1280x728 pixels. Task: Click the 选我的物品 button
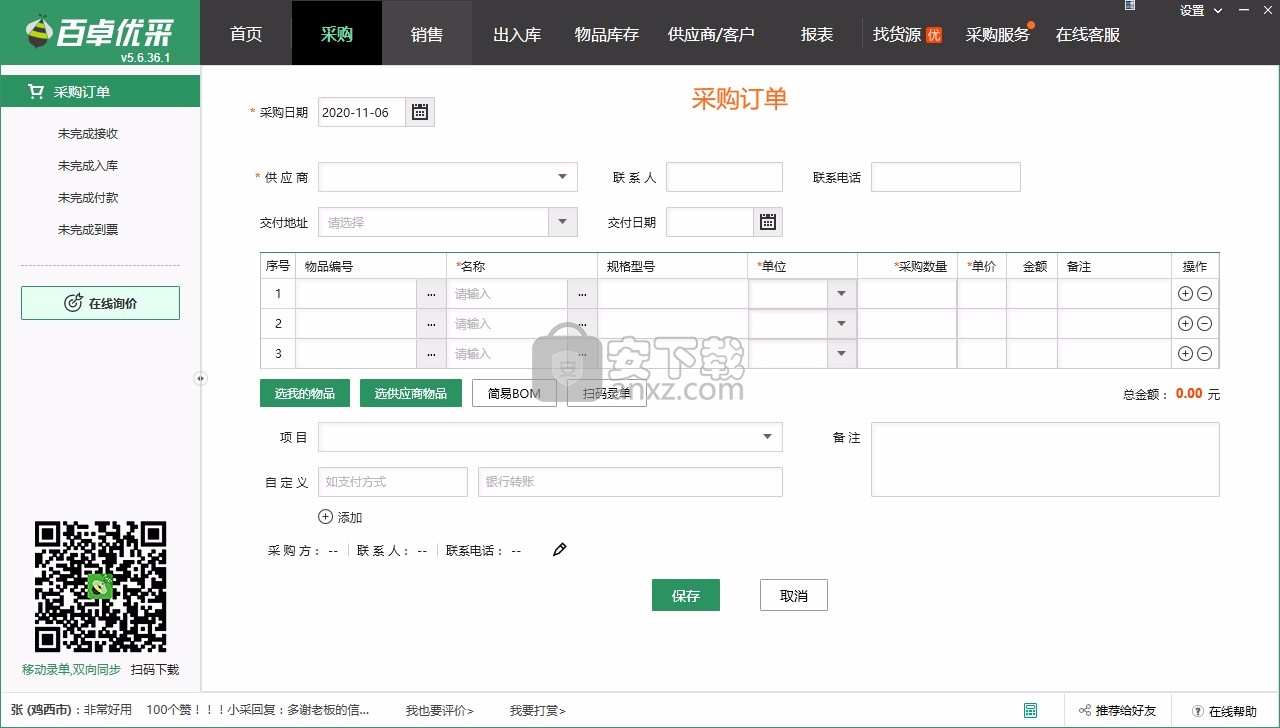(x=305, y=393)
